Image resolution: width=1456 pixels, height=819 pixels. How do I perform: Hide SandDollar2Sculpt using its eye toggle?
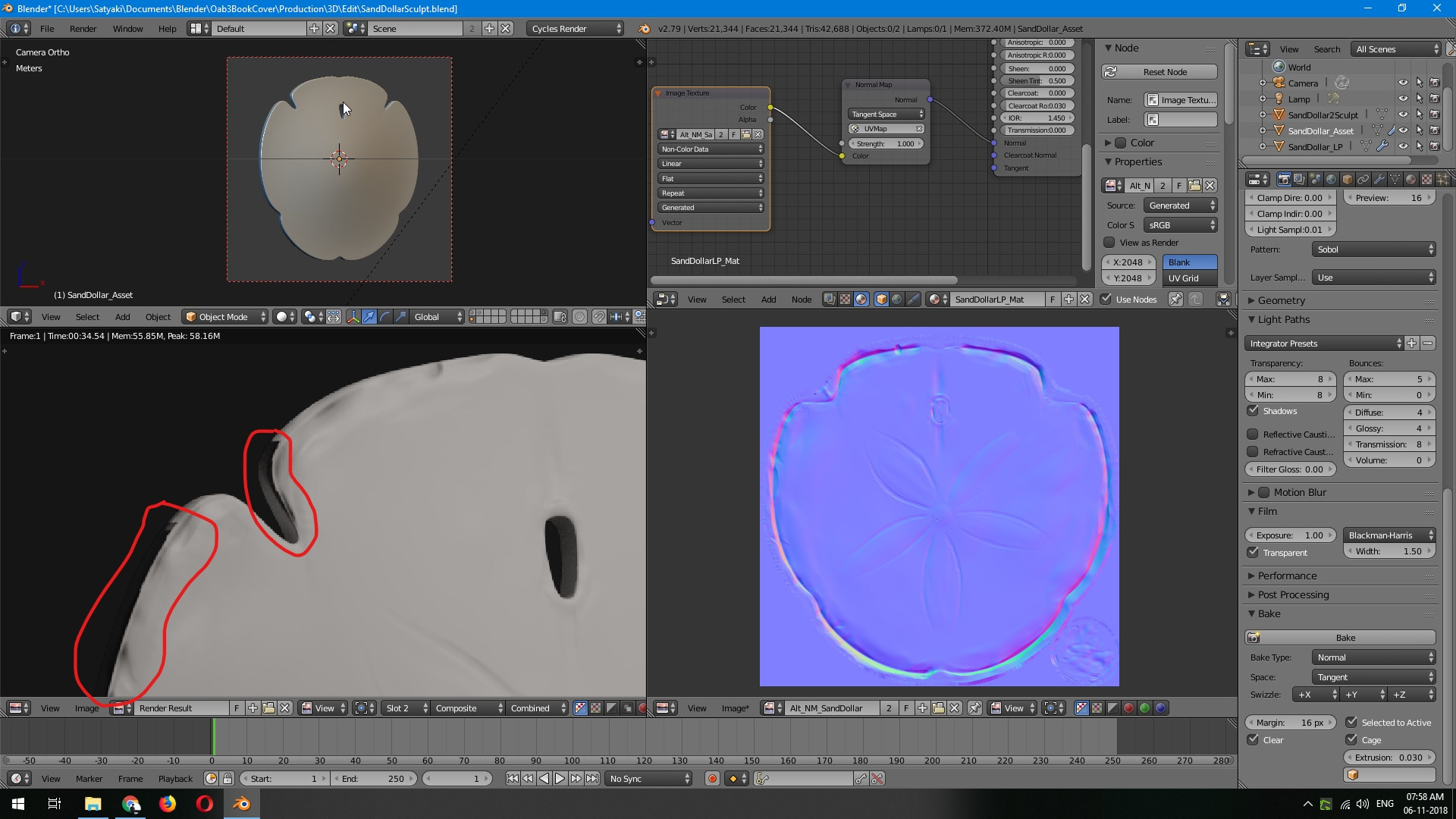(x=1403, y=115)
